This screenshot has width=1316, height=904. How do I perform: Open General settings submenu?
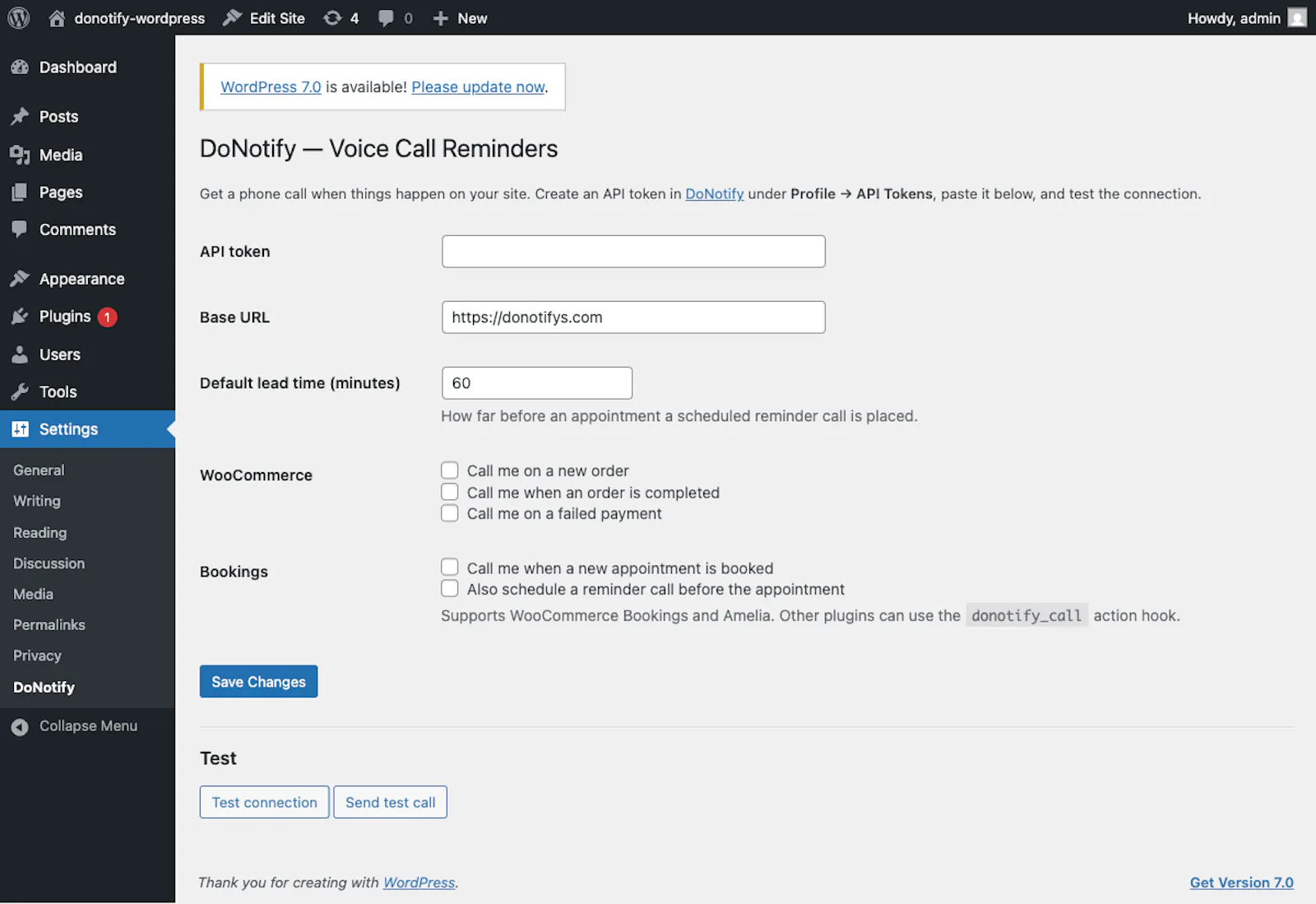(39, 471)
